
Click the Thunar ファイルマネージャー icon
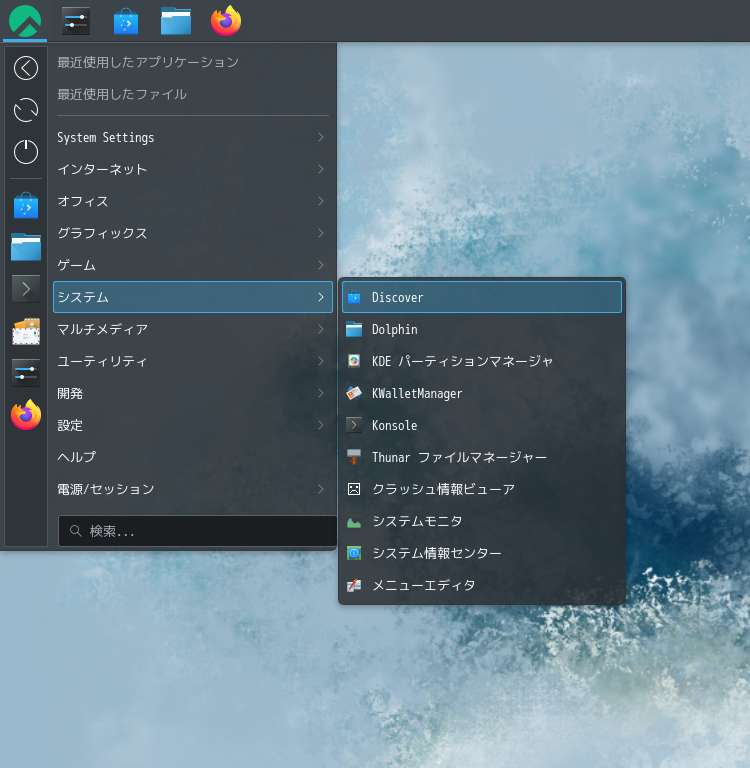(x=354, y=457)
